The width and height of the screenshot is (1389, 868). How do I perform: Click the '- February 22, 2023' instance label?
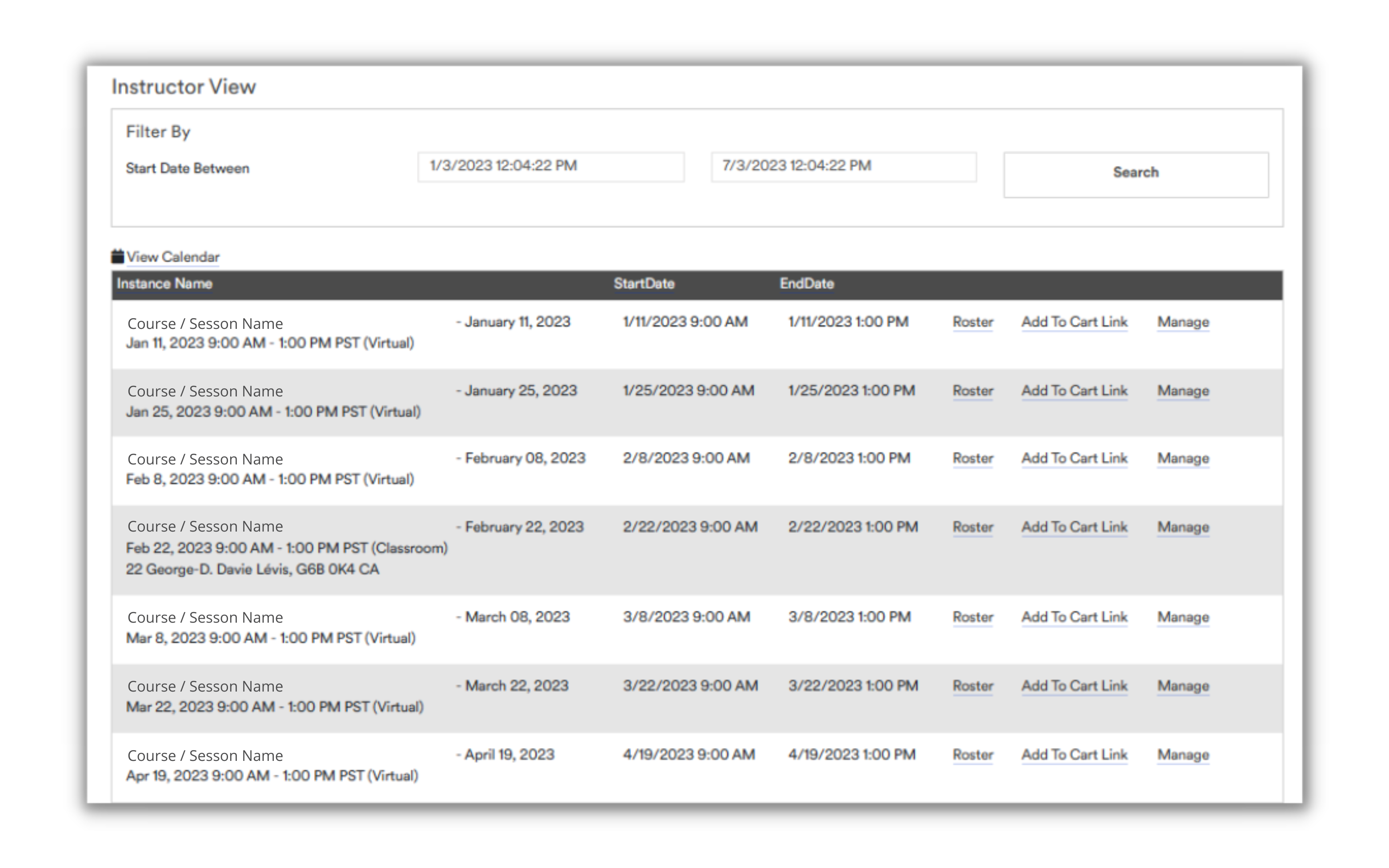(x=520, y=527)
